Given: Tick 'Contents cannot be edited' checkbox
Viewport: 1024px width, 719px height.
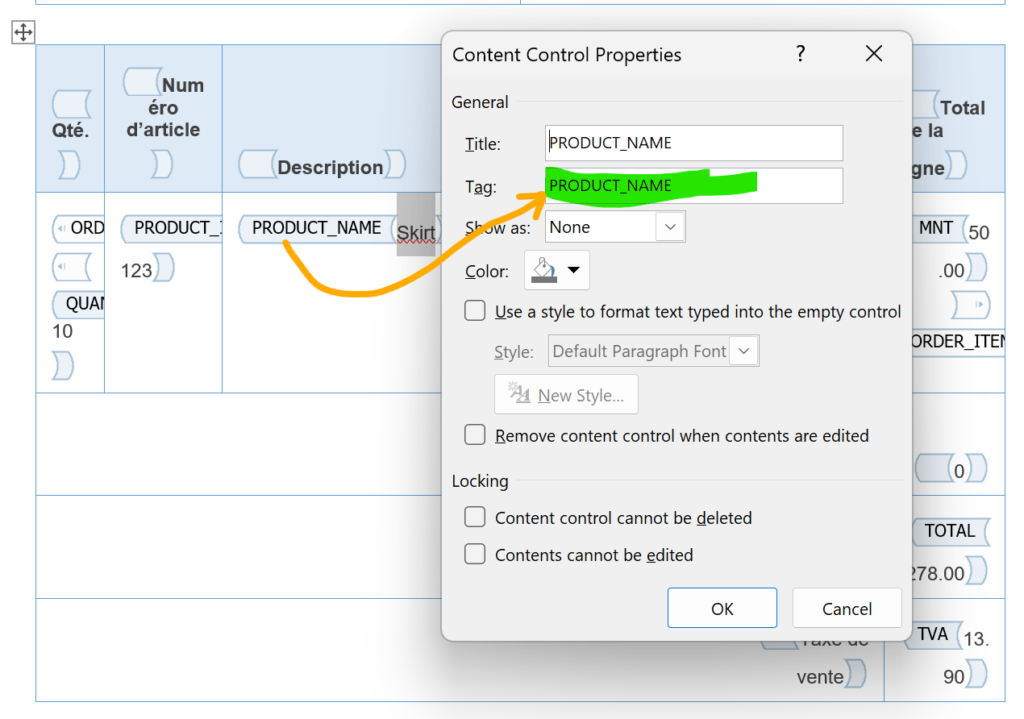Looking at the screenshot, I should [475, 554].
